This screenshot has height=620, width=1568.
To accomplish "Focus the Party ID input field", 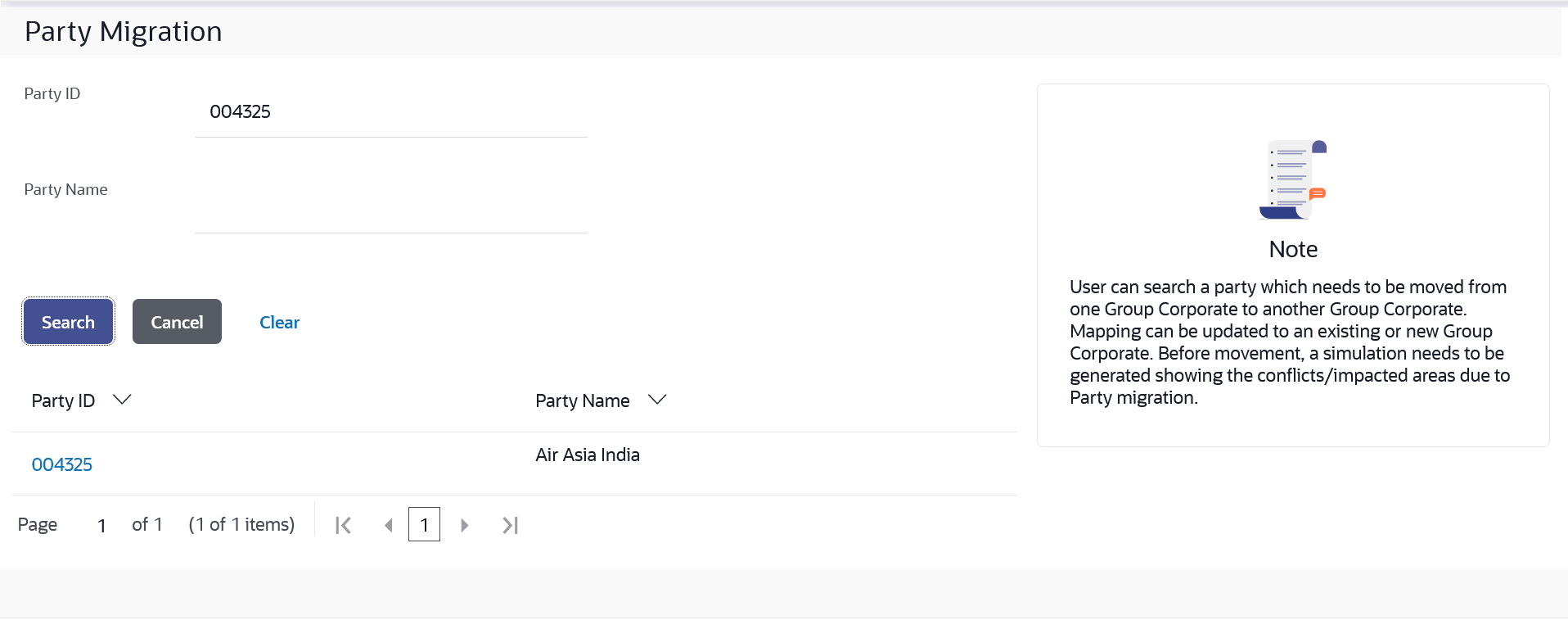I will pos(390,112).
